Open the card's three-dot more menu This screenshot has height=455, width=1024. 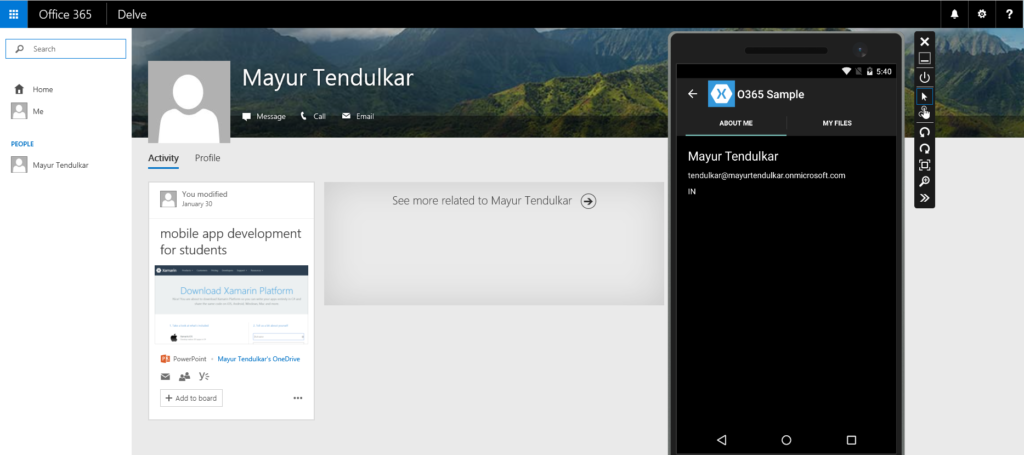(298, 398)
